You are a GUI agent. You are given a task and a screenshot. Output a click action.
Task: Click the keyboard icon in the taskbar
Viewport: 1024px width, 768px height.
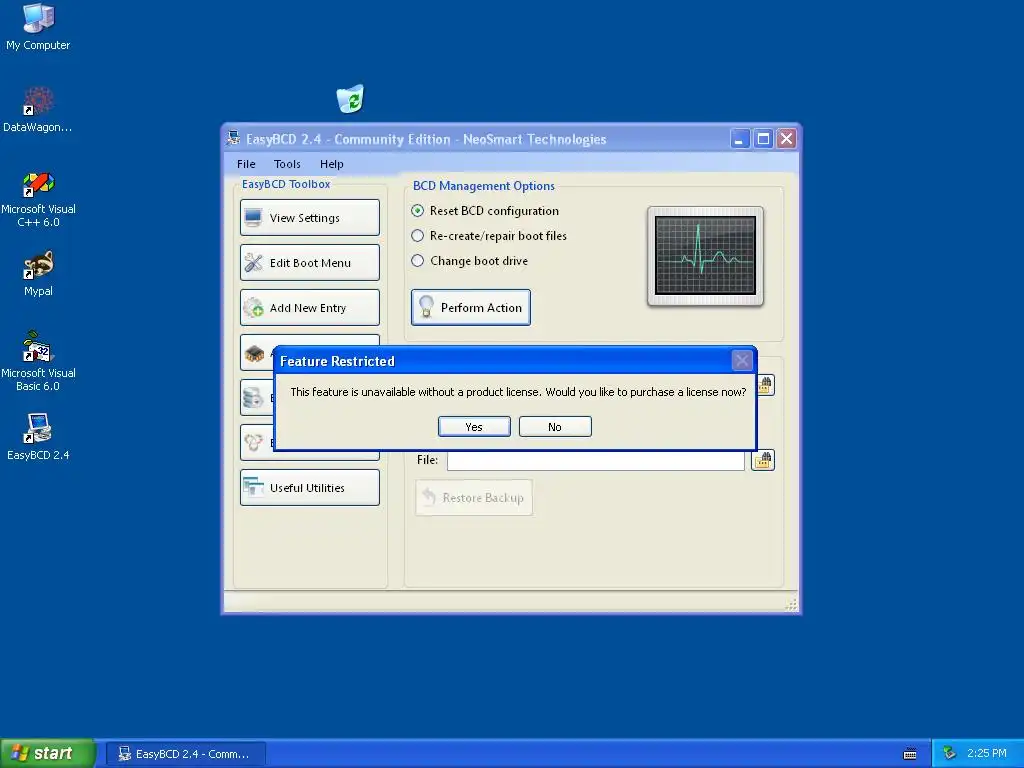click(x=910, y=754)
